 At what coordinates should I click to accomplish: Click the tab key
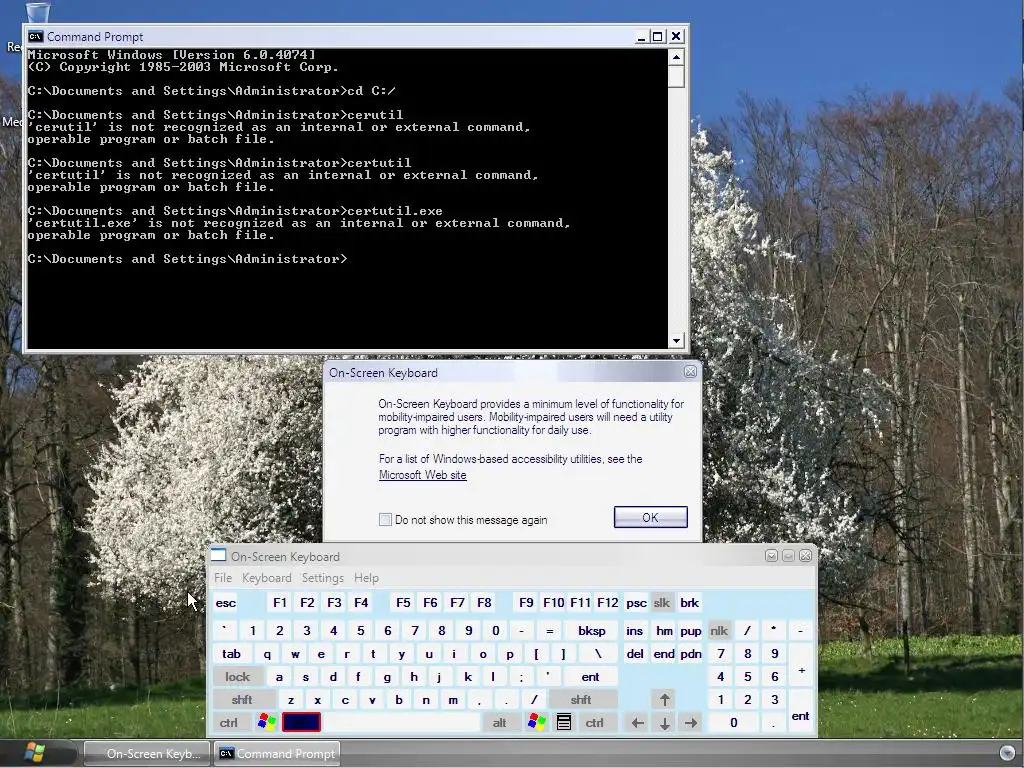tap(231, 654)
